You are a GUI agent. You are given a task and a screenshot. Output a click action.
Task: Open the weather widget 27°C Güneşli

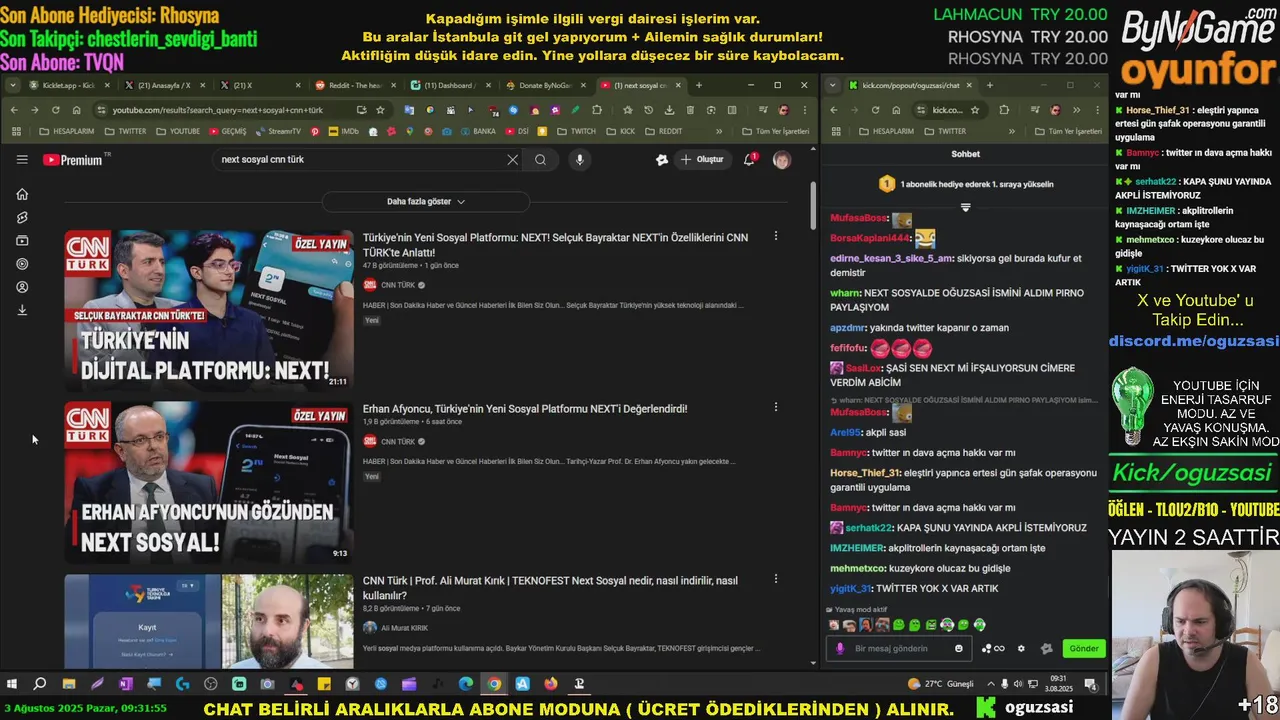pyautogui.click(x=940, y=684)
